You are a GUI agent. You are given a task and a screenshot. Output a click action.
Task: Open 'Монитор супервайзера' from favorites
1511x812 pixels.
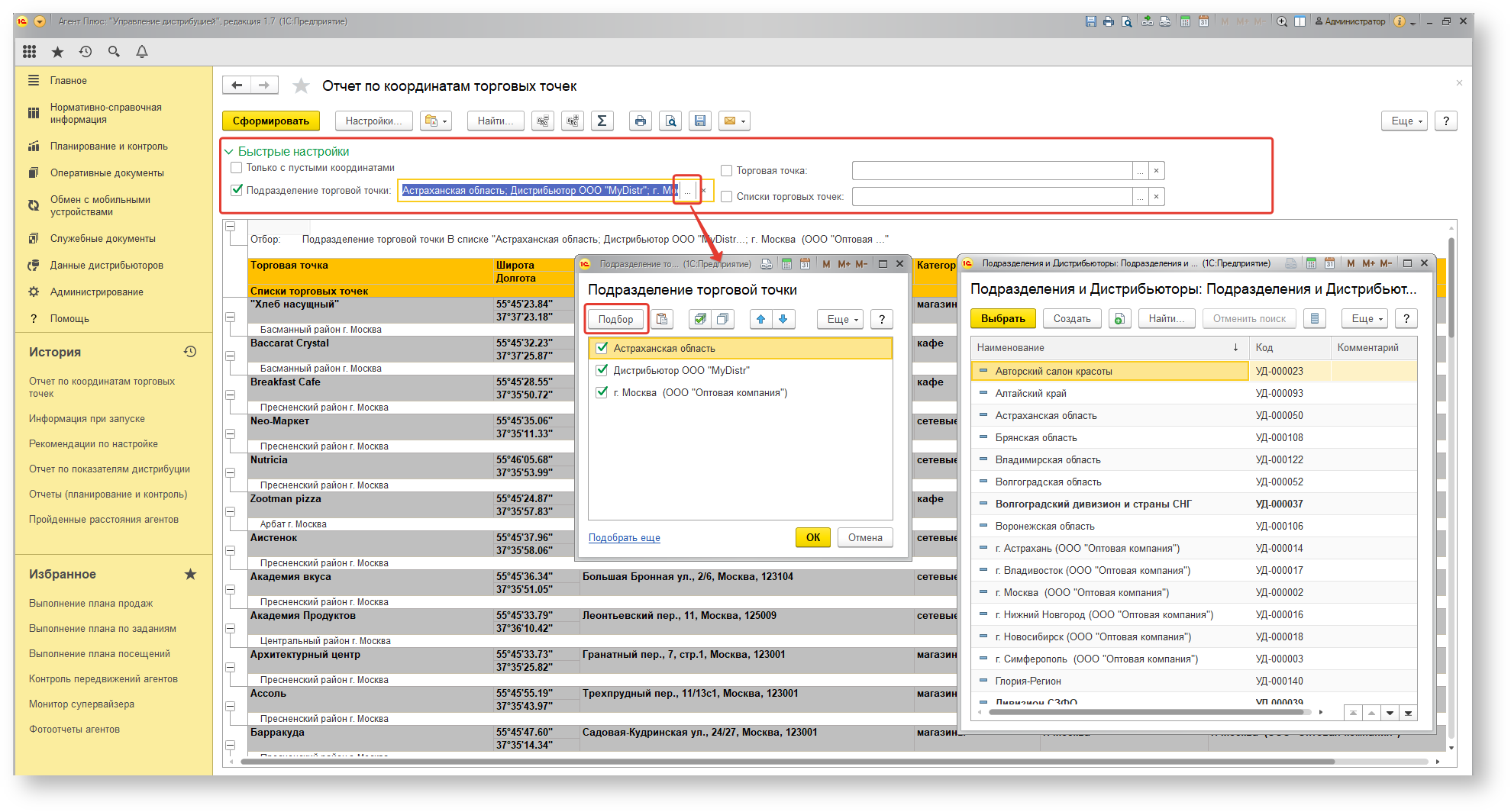[x=82, y=704]
